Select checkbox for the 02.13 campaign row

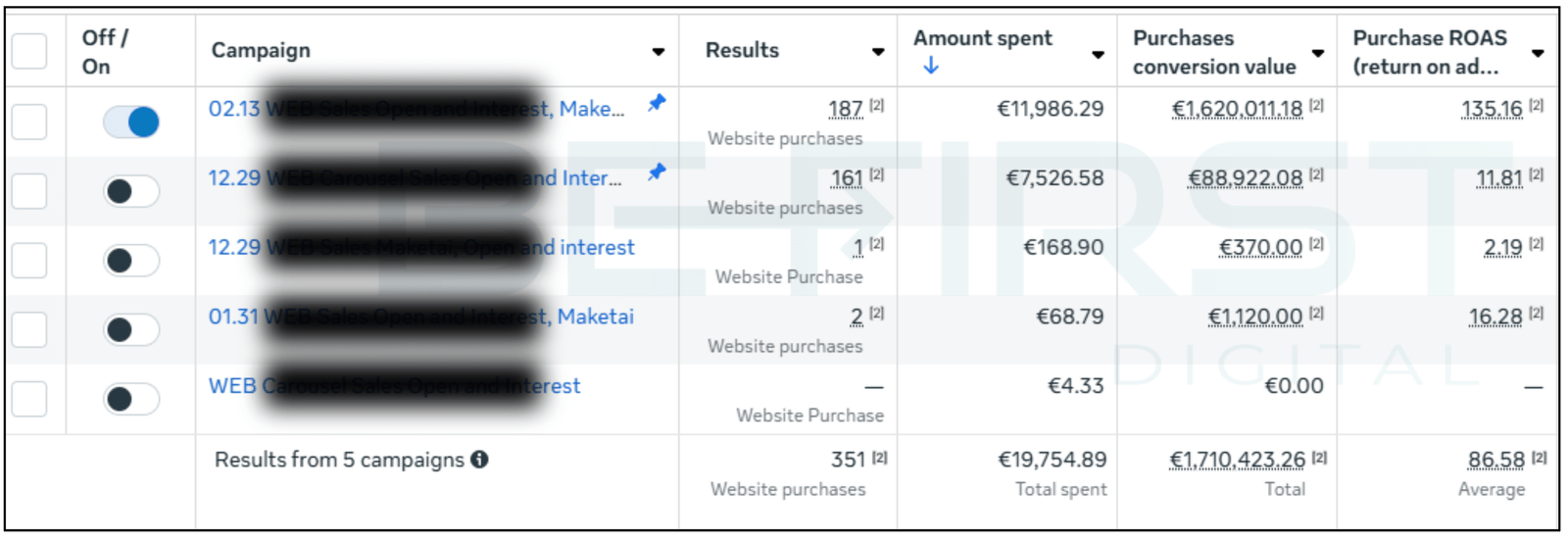point(29,122)
